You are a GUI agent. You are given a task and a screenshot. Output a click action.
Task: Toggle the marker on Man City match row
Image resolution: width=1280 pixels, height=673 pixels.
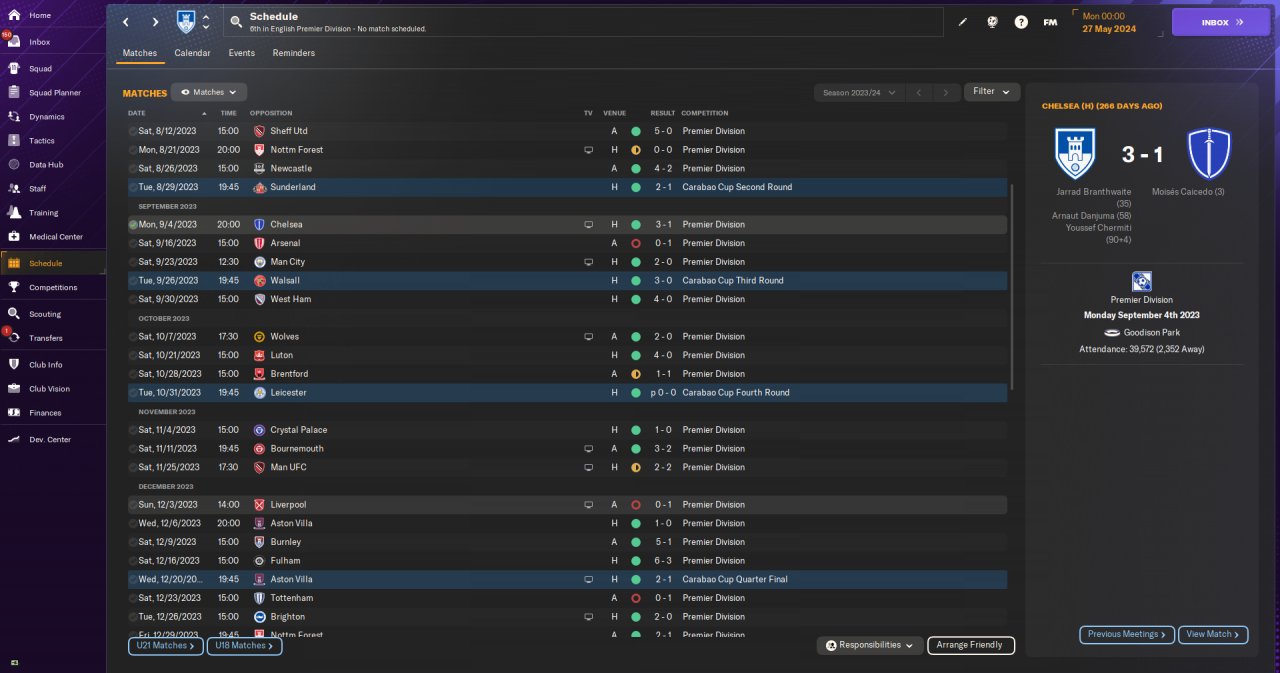tap(133, 262)
